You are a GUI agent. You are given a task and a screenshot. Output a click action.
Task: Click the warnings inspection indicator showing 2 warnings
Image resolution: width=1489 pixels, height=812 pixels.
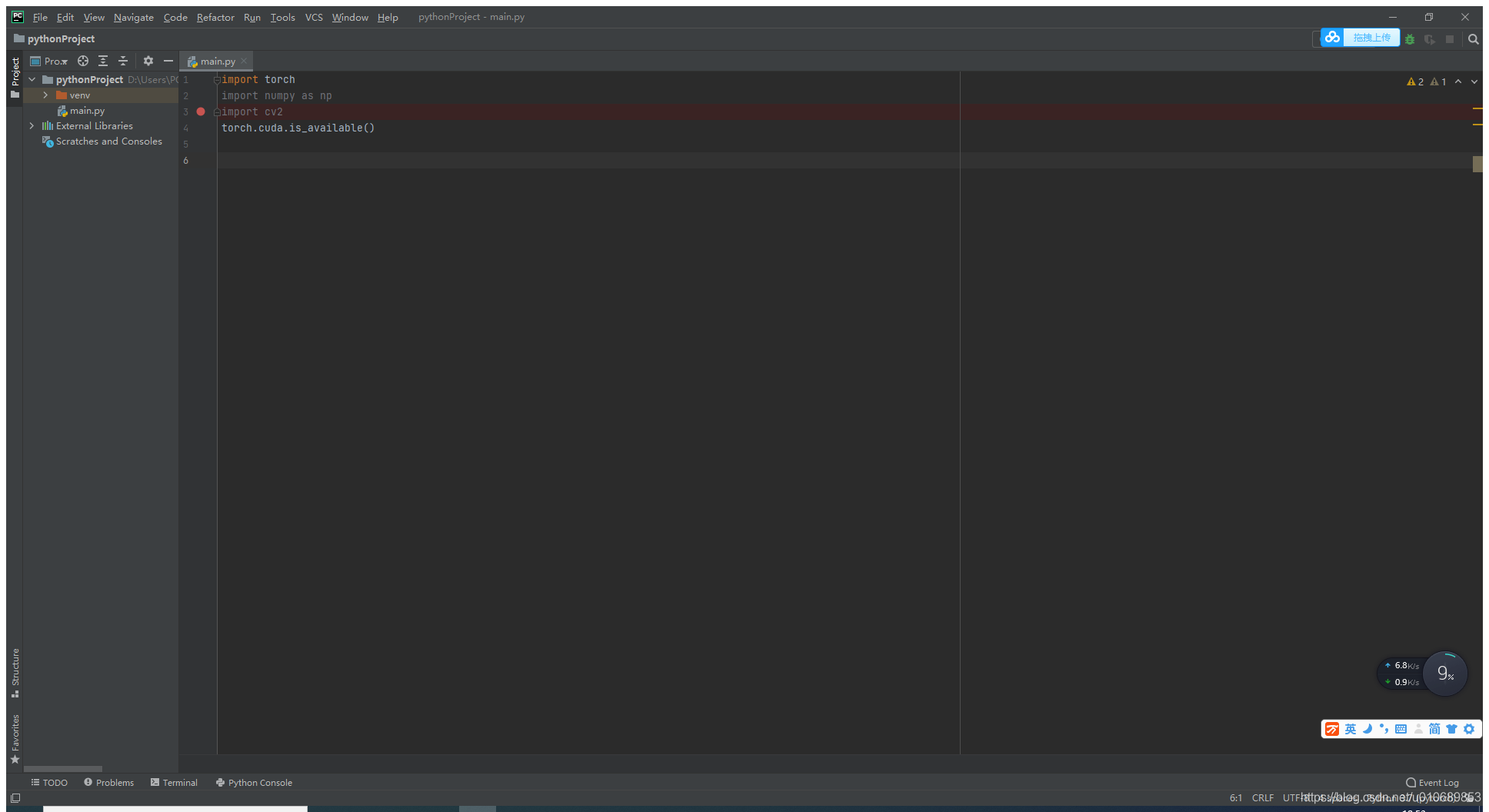pyautogui.click(x=1414, y=81)
